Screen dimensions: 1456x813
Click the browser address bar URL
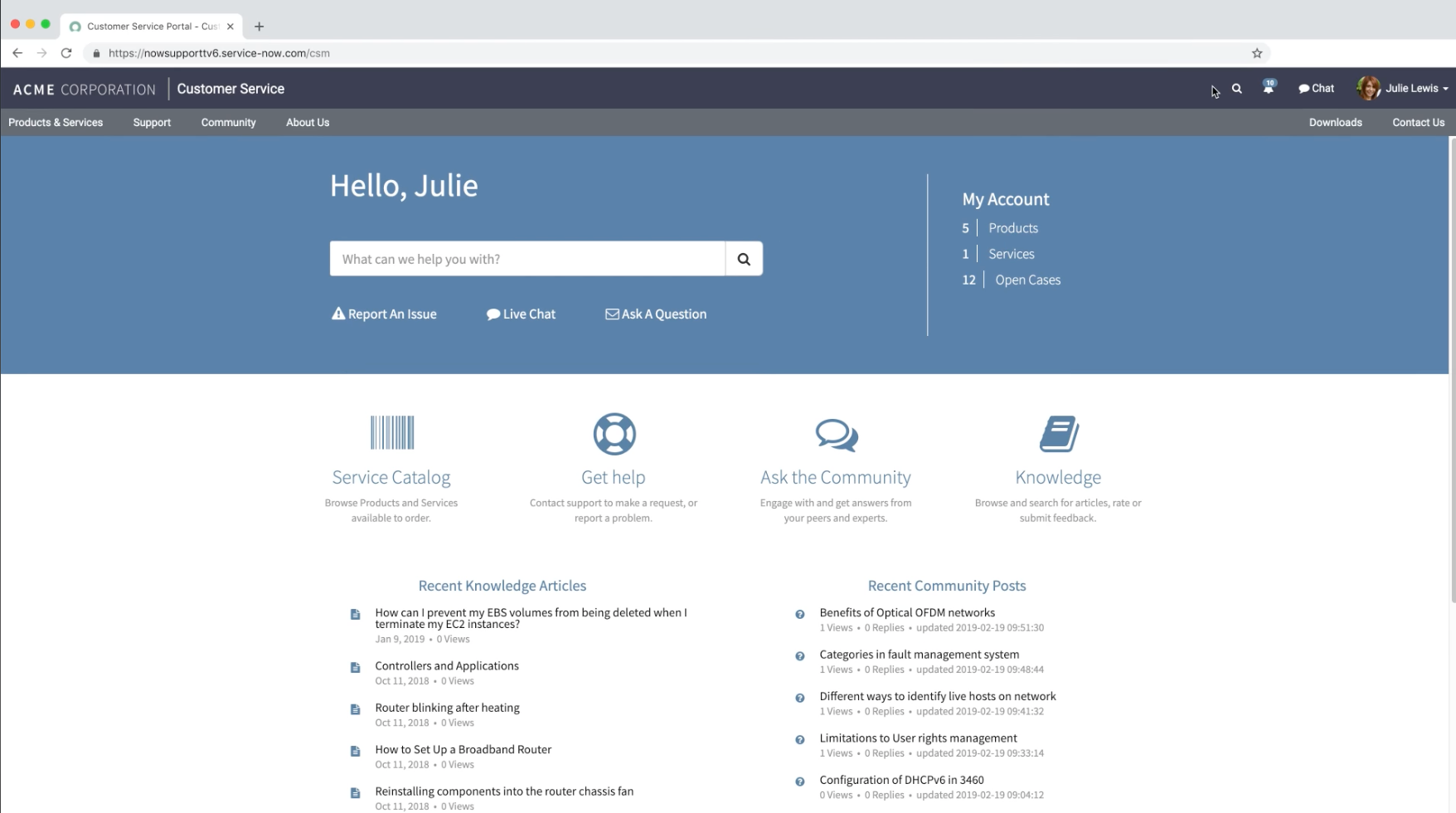click(219, 53)
